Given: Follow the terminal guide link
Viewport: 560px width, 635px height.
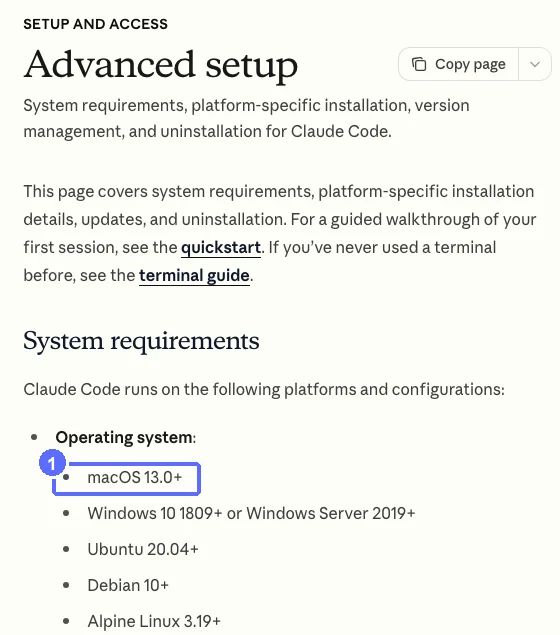Looking at the screenshot, I should click(x=194, y=276).
